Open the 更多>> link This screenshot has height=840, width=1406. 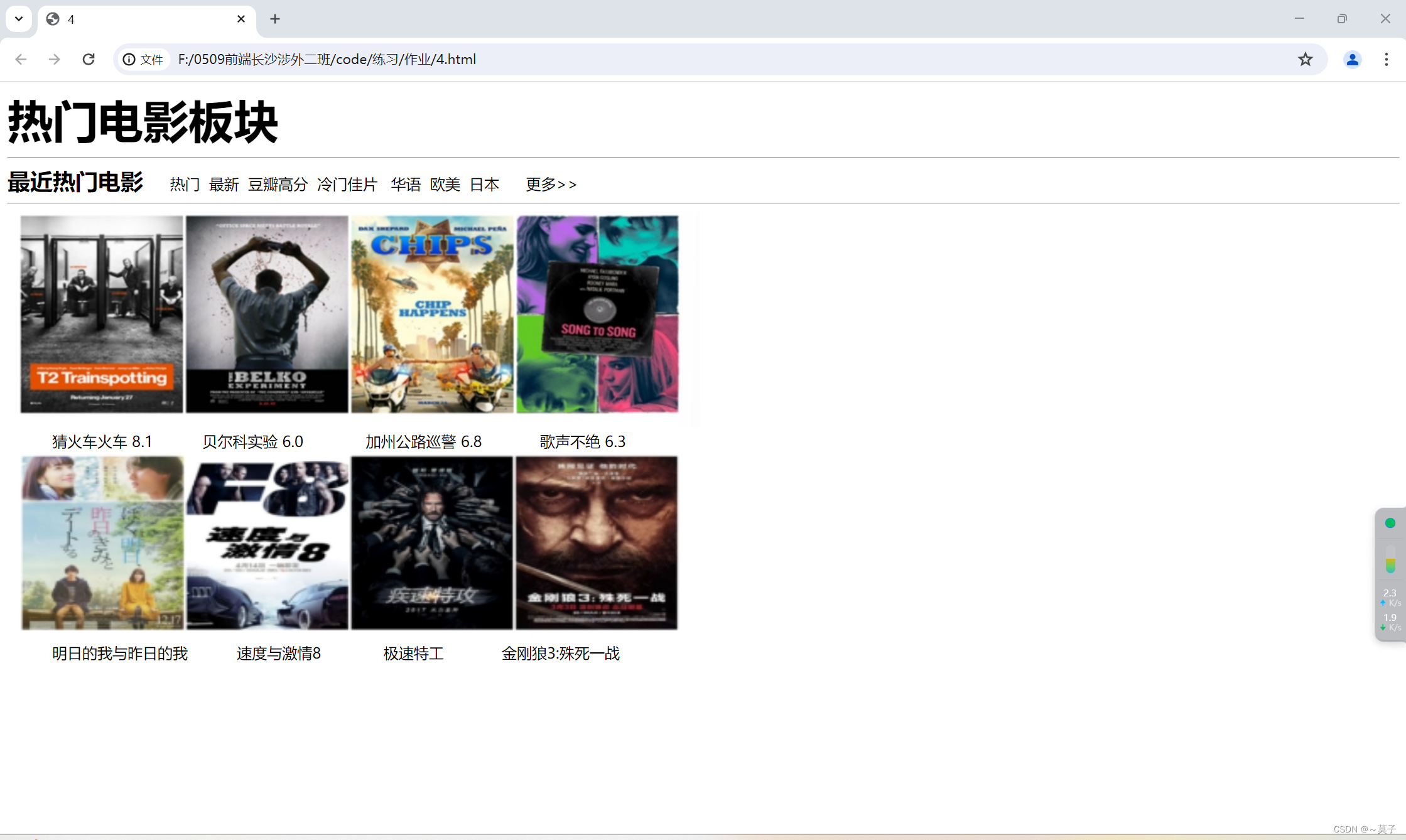(551, 185)
